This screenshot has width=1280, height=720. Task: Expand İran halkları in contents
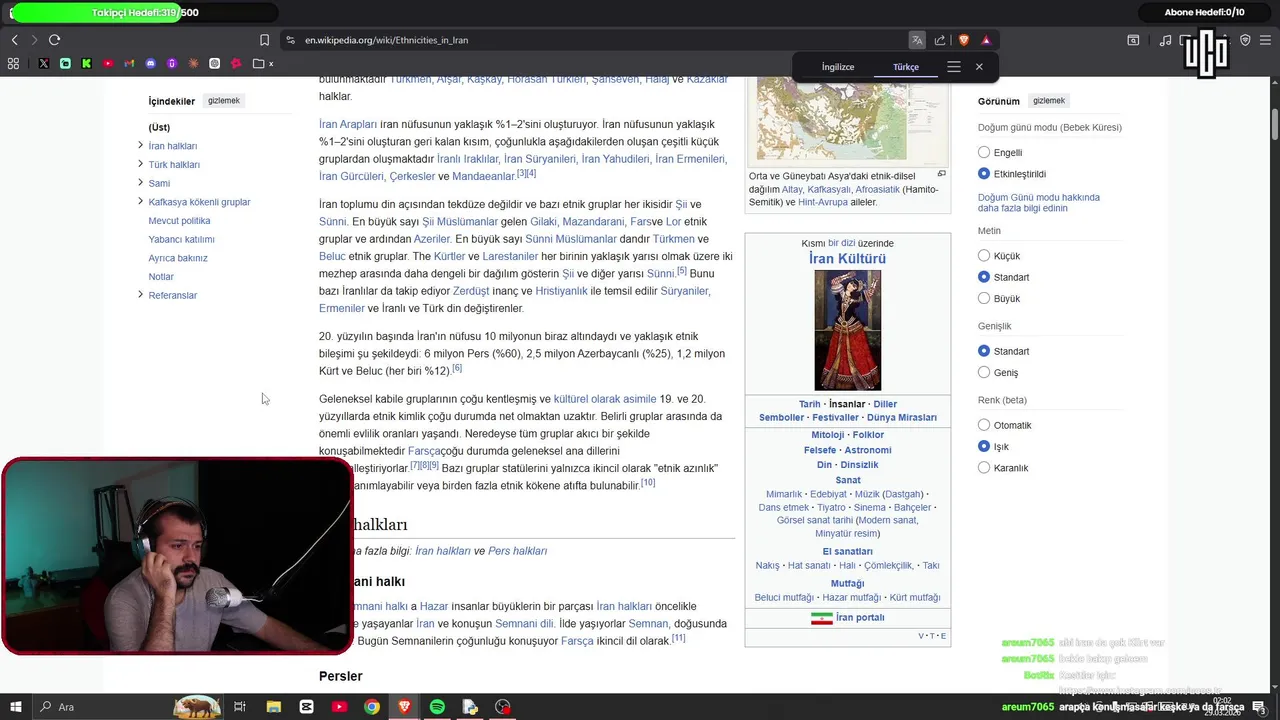(140, 145)
